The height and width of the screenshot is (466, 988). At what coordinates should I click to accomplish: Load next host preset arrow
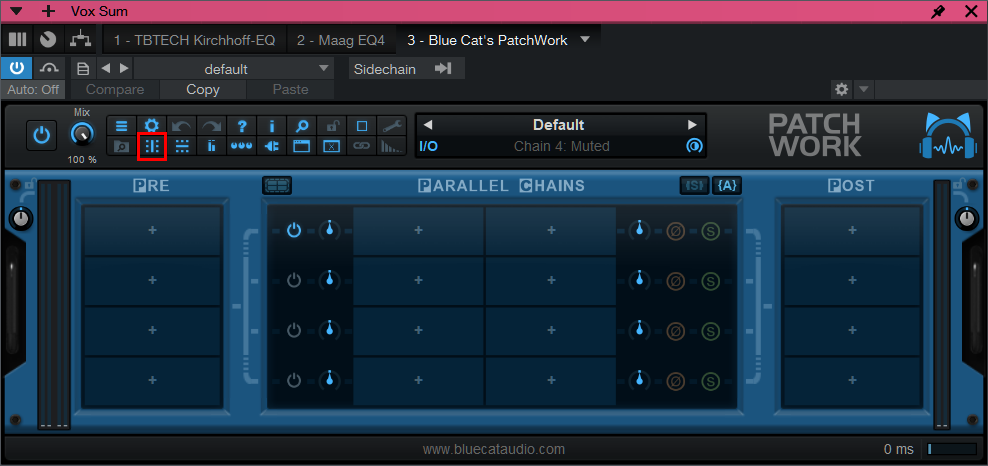pos(124,68)
